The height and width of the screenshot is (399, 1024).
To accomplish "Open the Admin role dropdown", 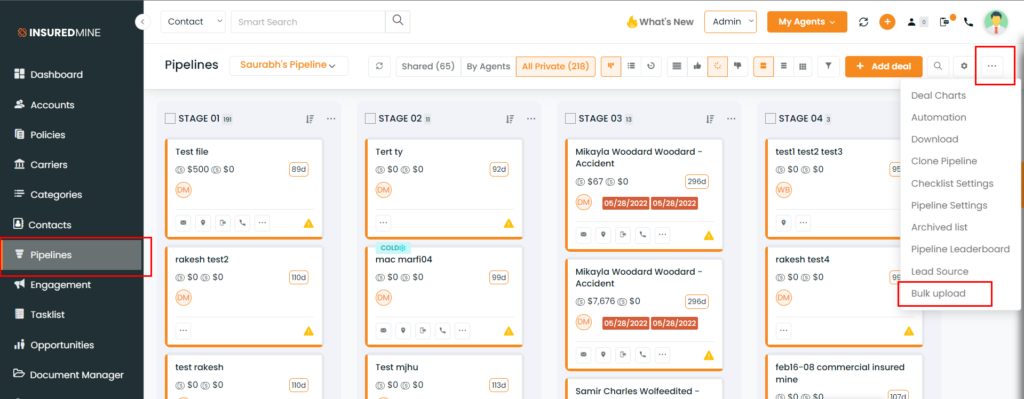I will tap(730, 22).
